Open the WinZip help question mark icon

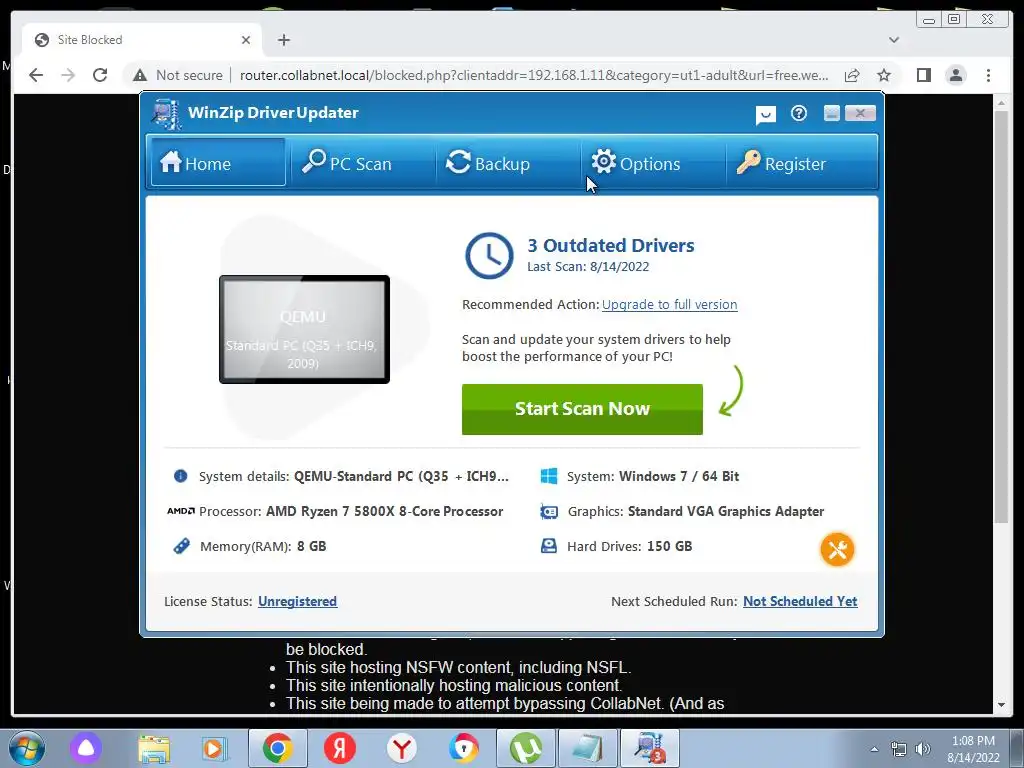point(799,114)
